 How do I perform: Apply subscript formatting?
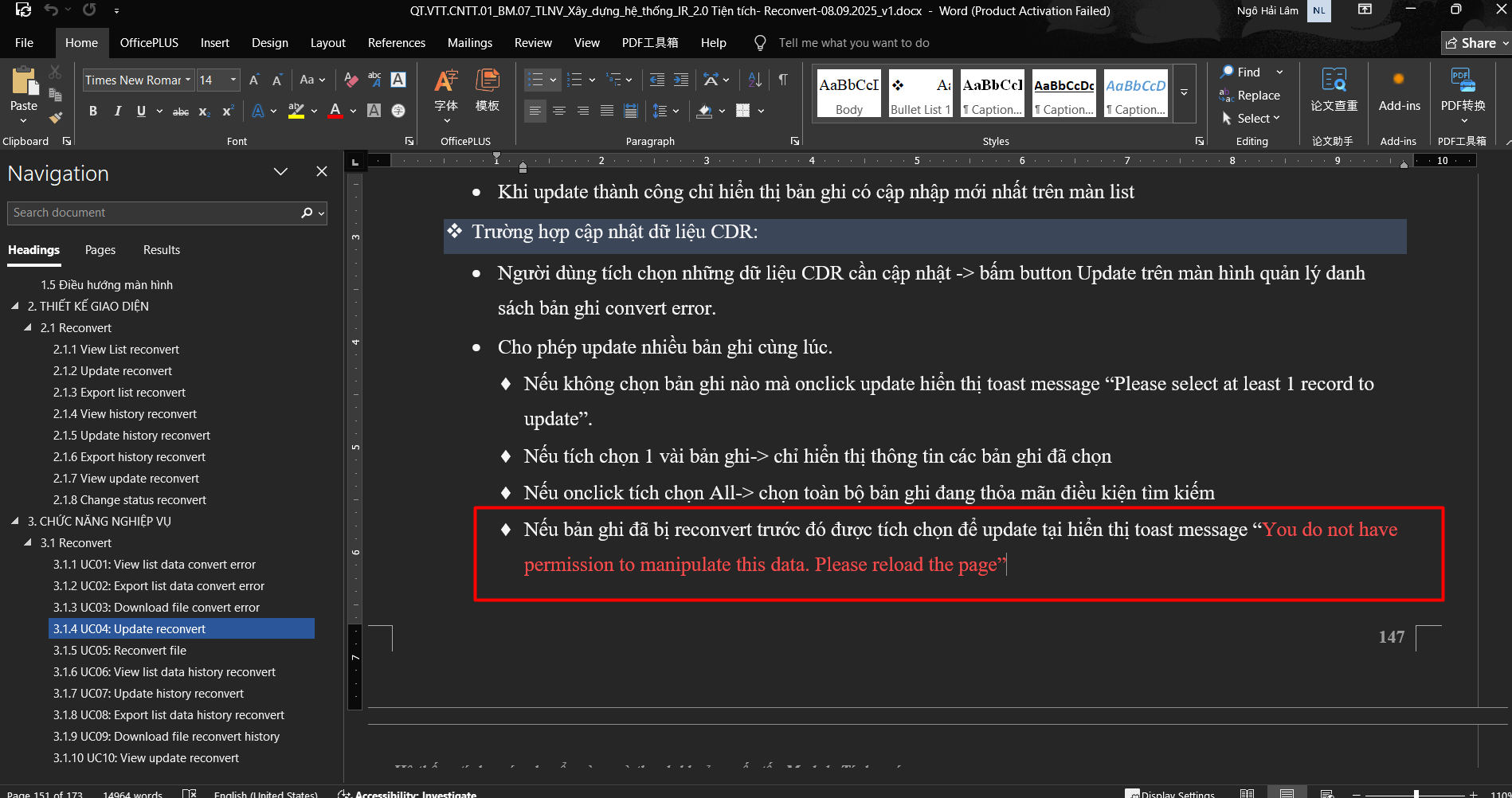[204, 111]
